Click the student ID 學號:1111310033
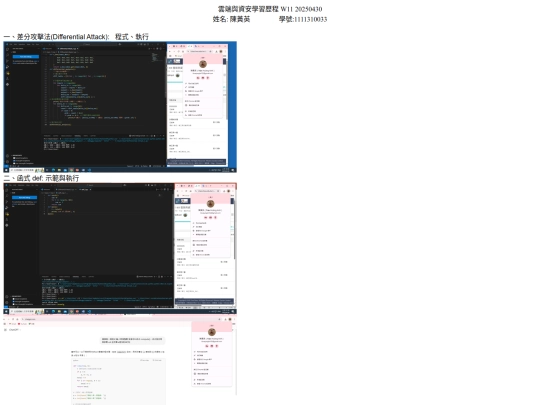Viewport: 540px width, 405px height. [x=303, y=19]
